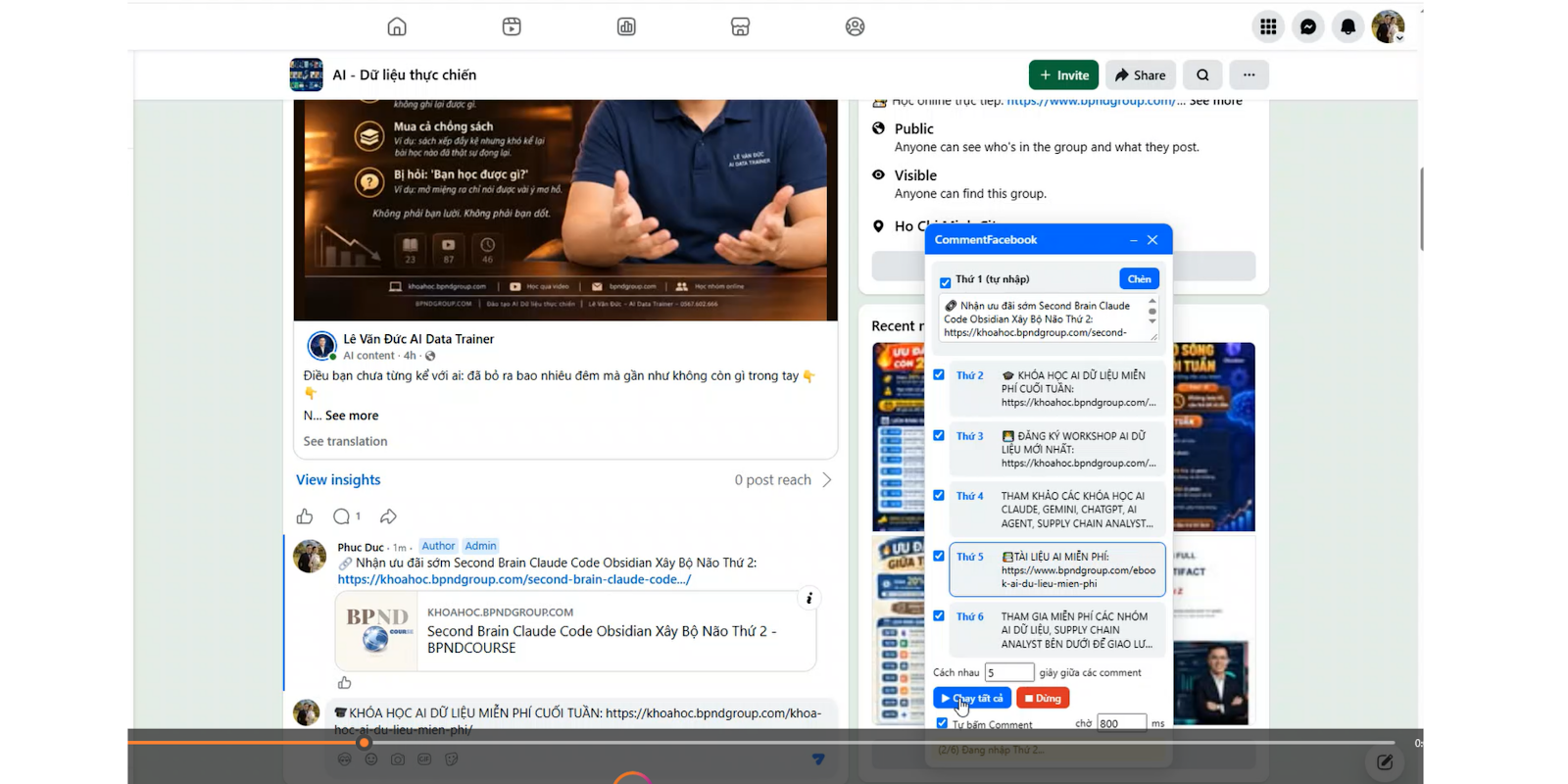
Task: Open the group three-dots menu
Action: coord(1249,74)
